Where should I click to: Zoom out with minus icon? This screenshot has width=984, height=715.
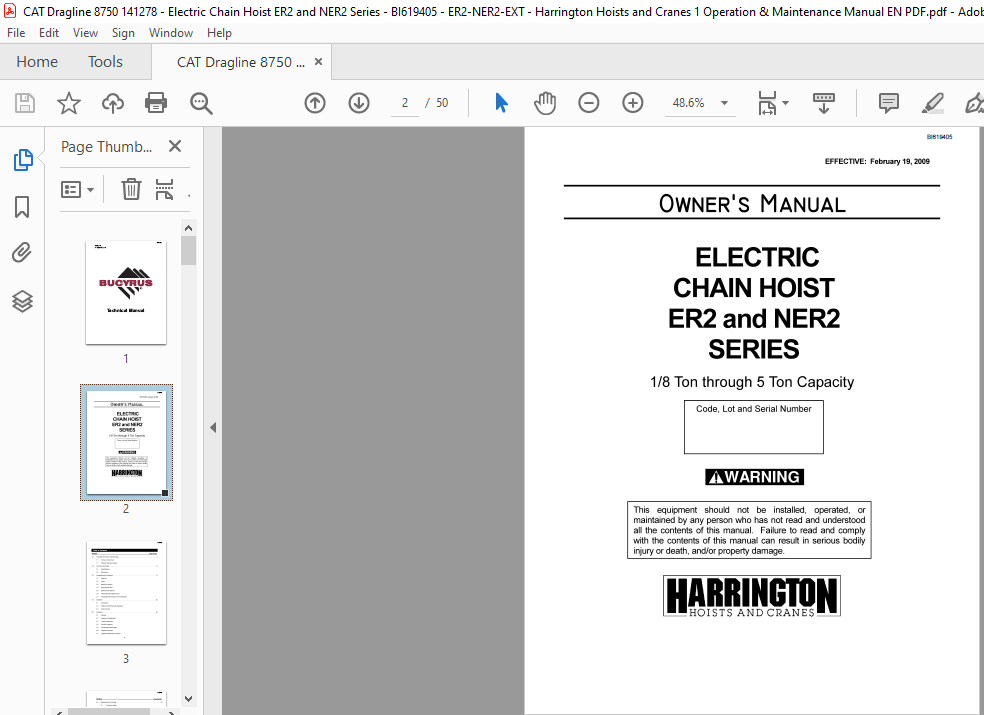589,103
